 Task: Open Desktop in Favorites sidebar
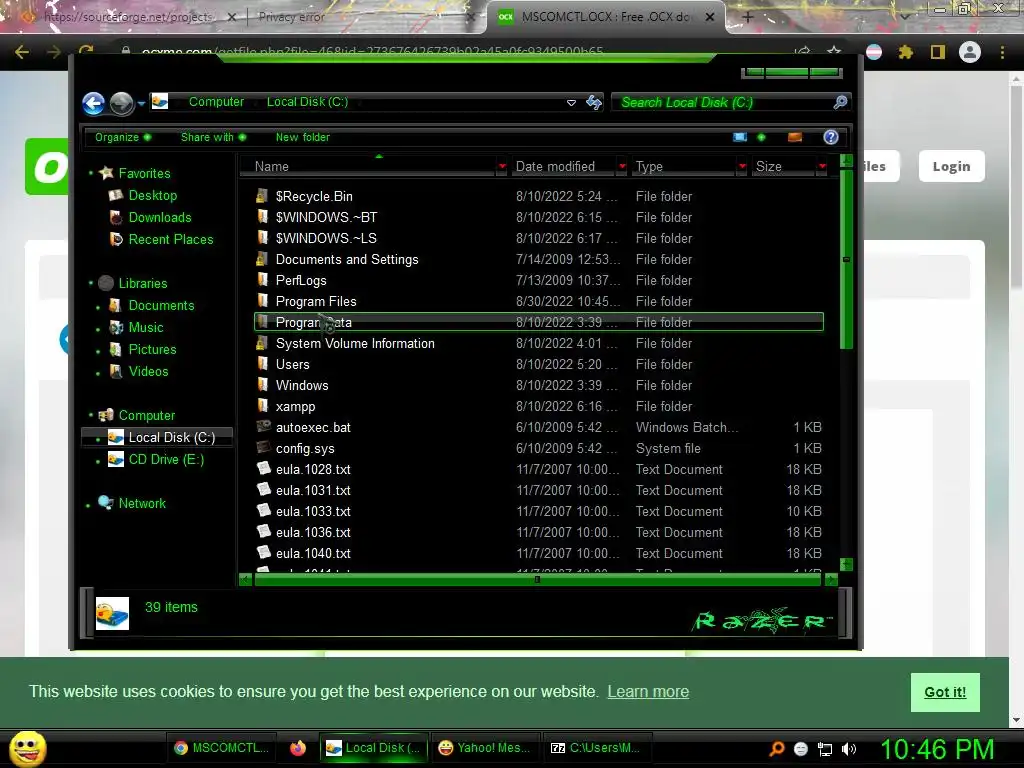pyautogui.click(x=152, y=195)
